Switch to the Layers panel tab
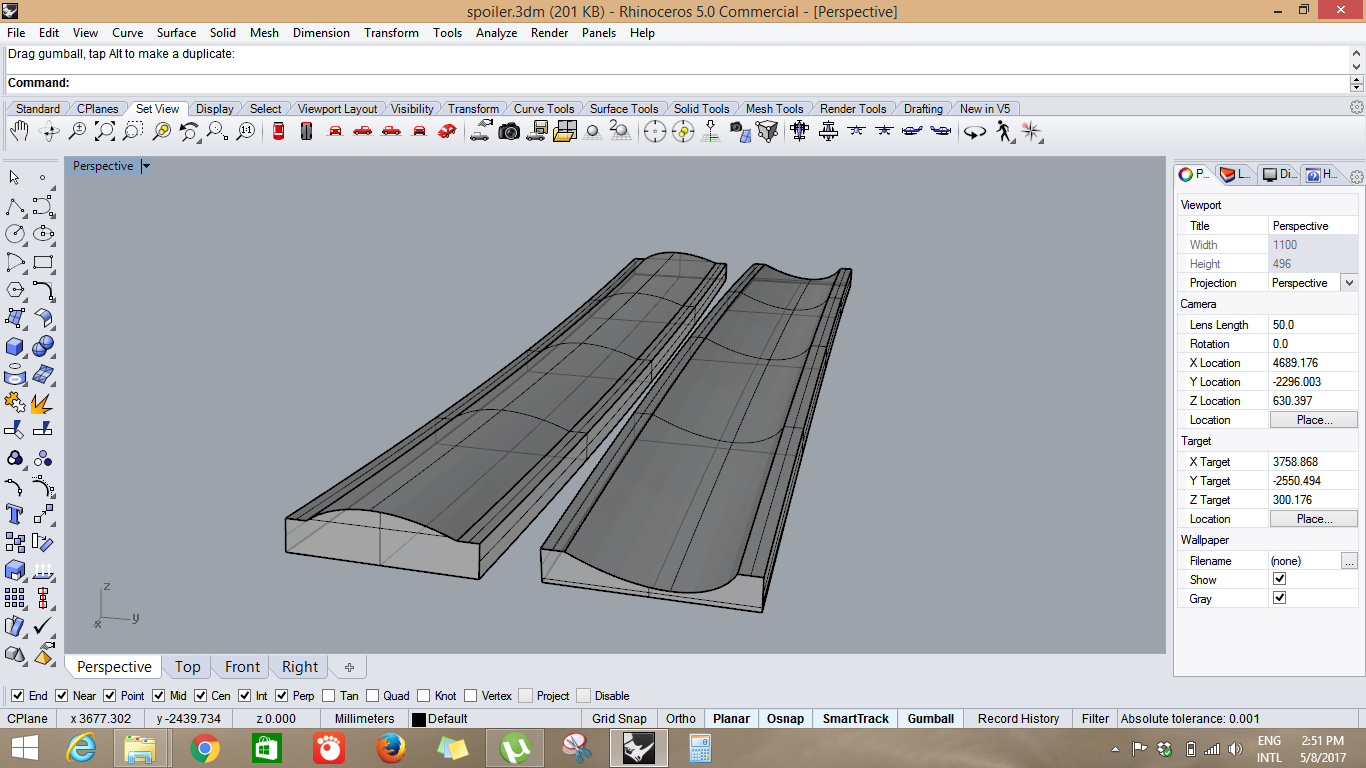The image size is (1366, 768). pyautogui.click(x=1237, y=174)
